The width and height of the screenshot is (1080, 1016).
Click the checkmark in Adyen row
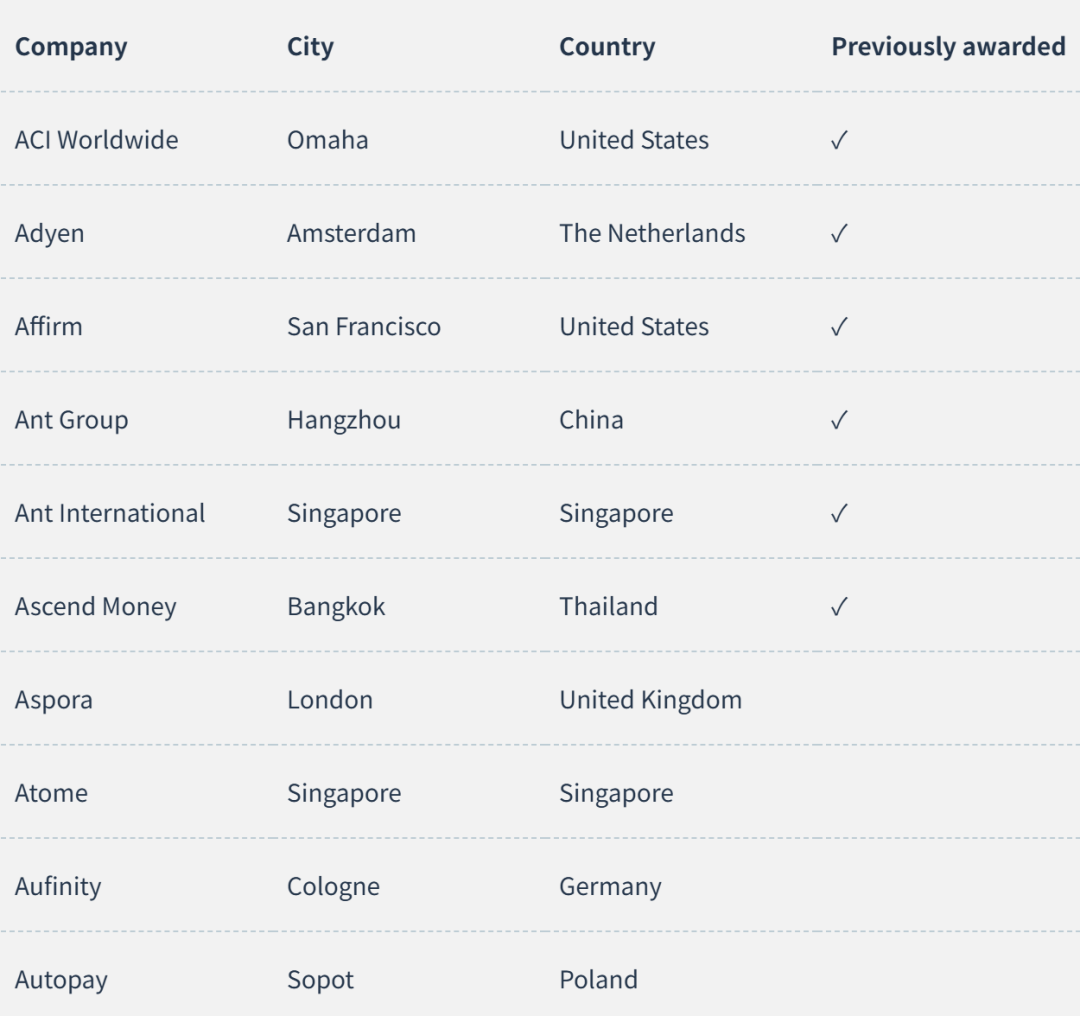point(839,234)
